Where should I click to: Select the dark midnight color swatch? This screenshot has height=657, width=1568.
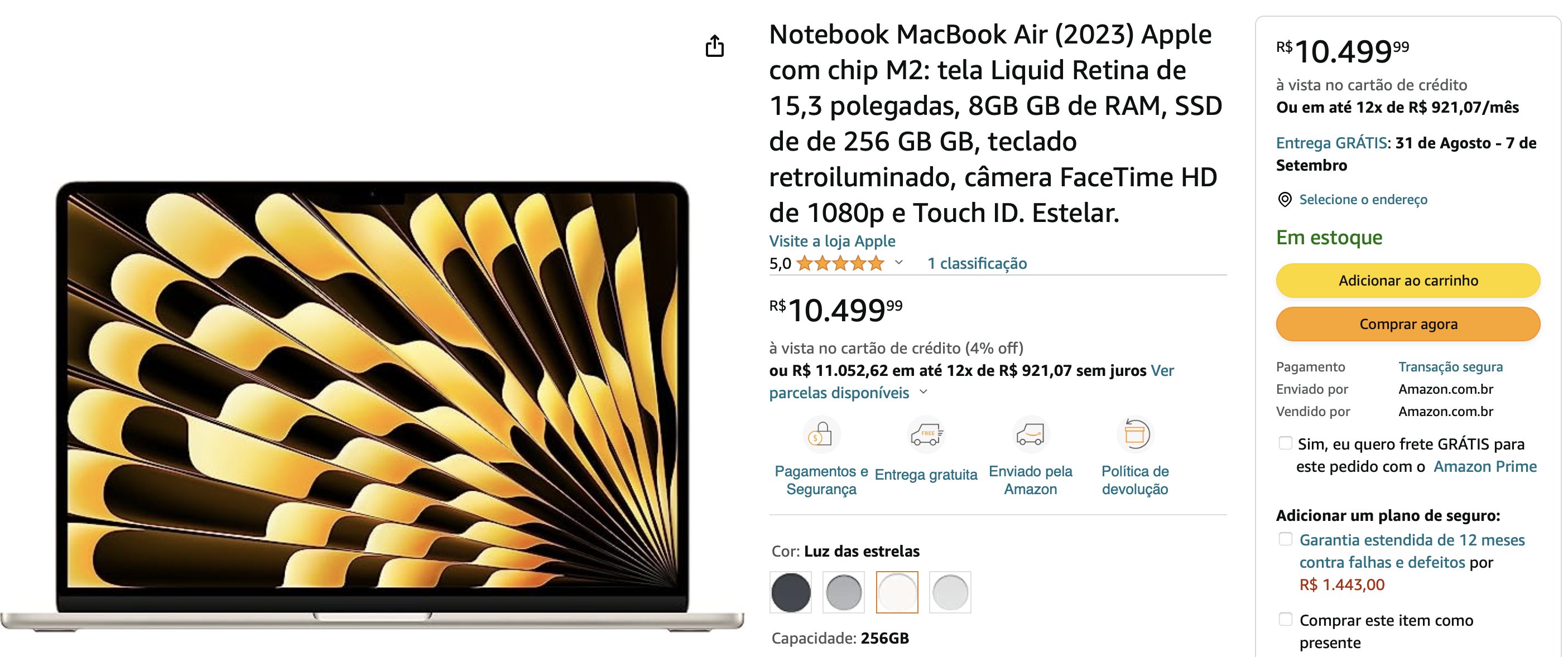coord(791,592)
